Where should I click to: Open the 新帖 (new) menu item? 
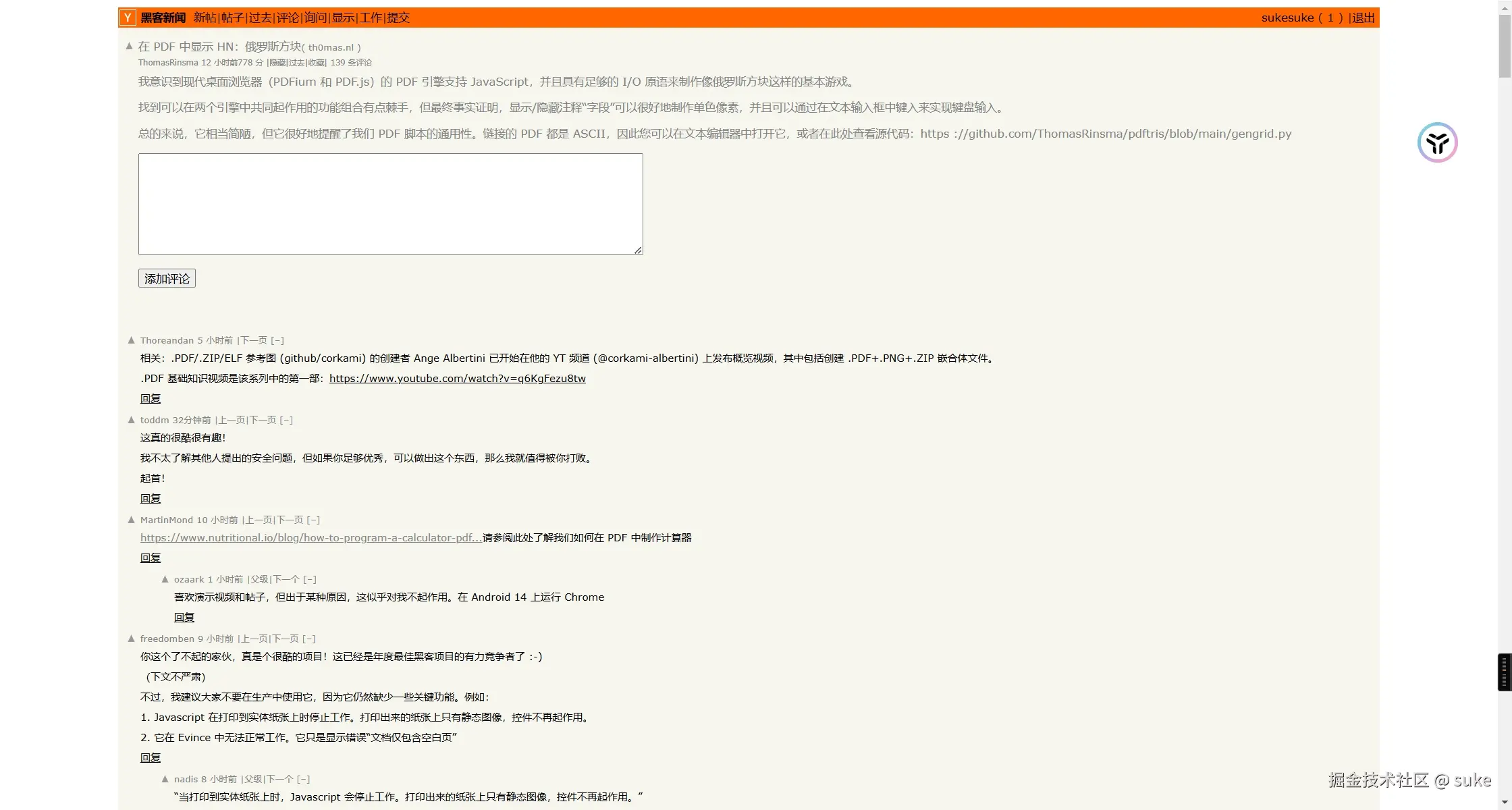point(205,18)
